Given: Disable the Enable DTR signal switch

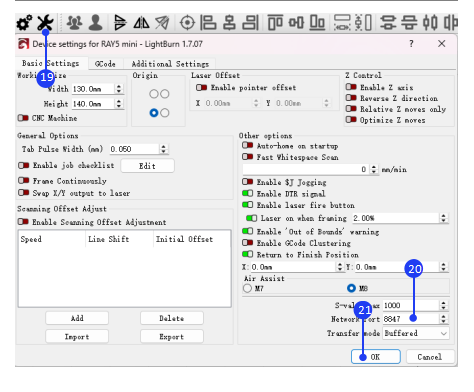Looking at the screenshot, I should (248, 194).
